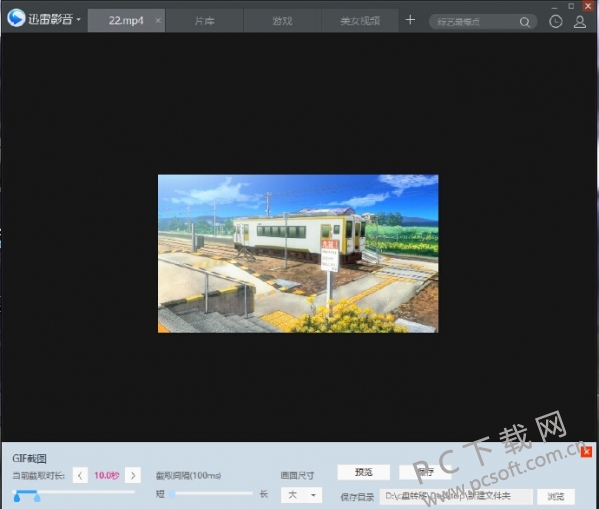Click the Xunlei player logo icon
This screenshot has width=599, height=509.
pos(16,18)
